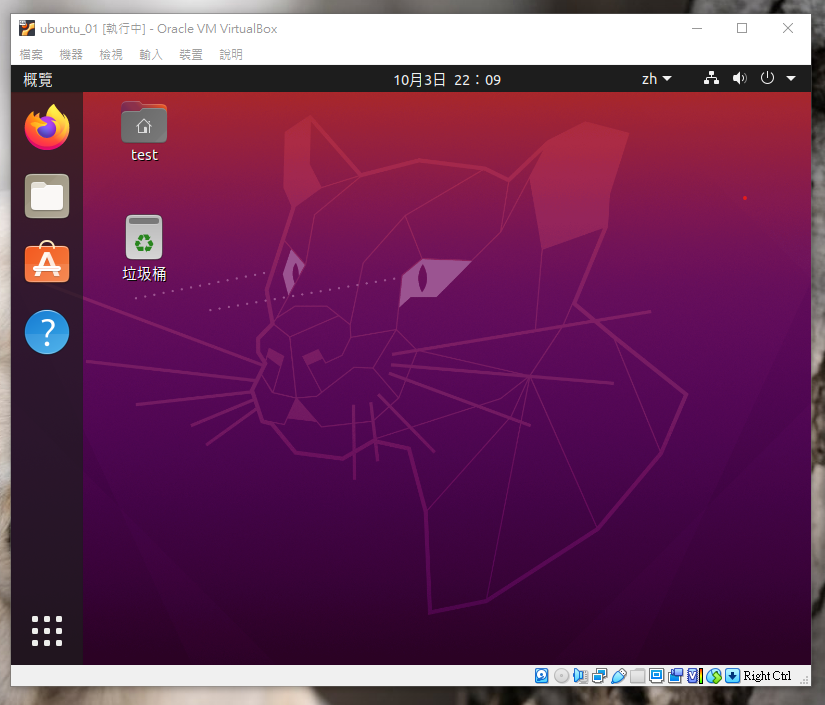This screenshot has height=705, width=825.
Task: Click the test folder label text
Action: (x=144, y=155)
